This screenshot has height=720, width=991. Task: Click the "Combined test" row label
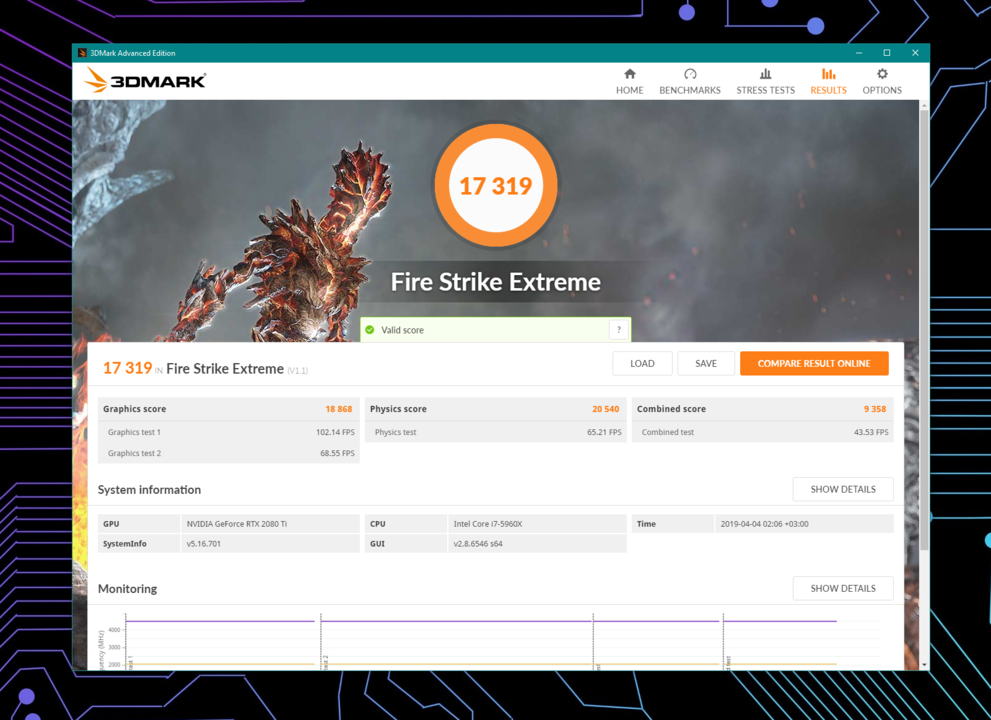coord(667,432)
